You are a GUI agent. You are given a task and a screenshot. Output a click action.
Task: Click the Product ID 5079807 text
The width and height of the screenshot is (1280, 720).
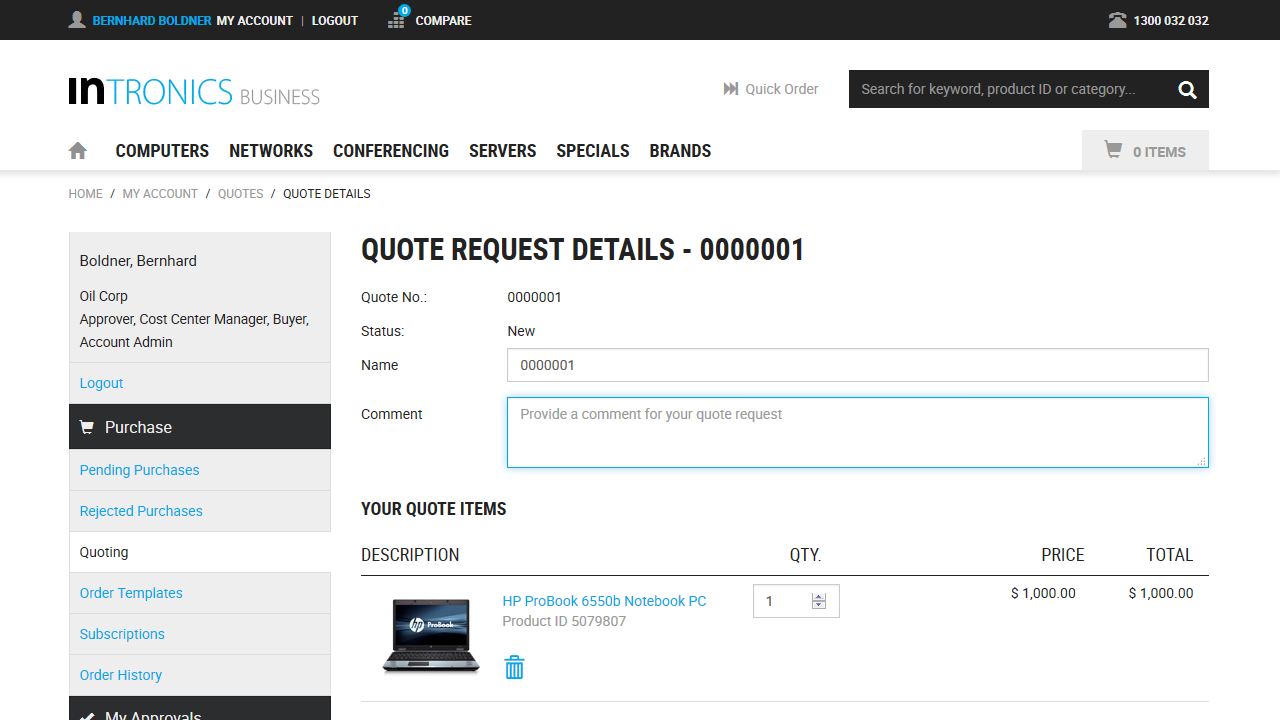tap(564, 621)
